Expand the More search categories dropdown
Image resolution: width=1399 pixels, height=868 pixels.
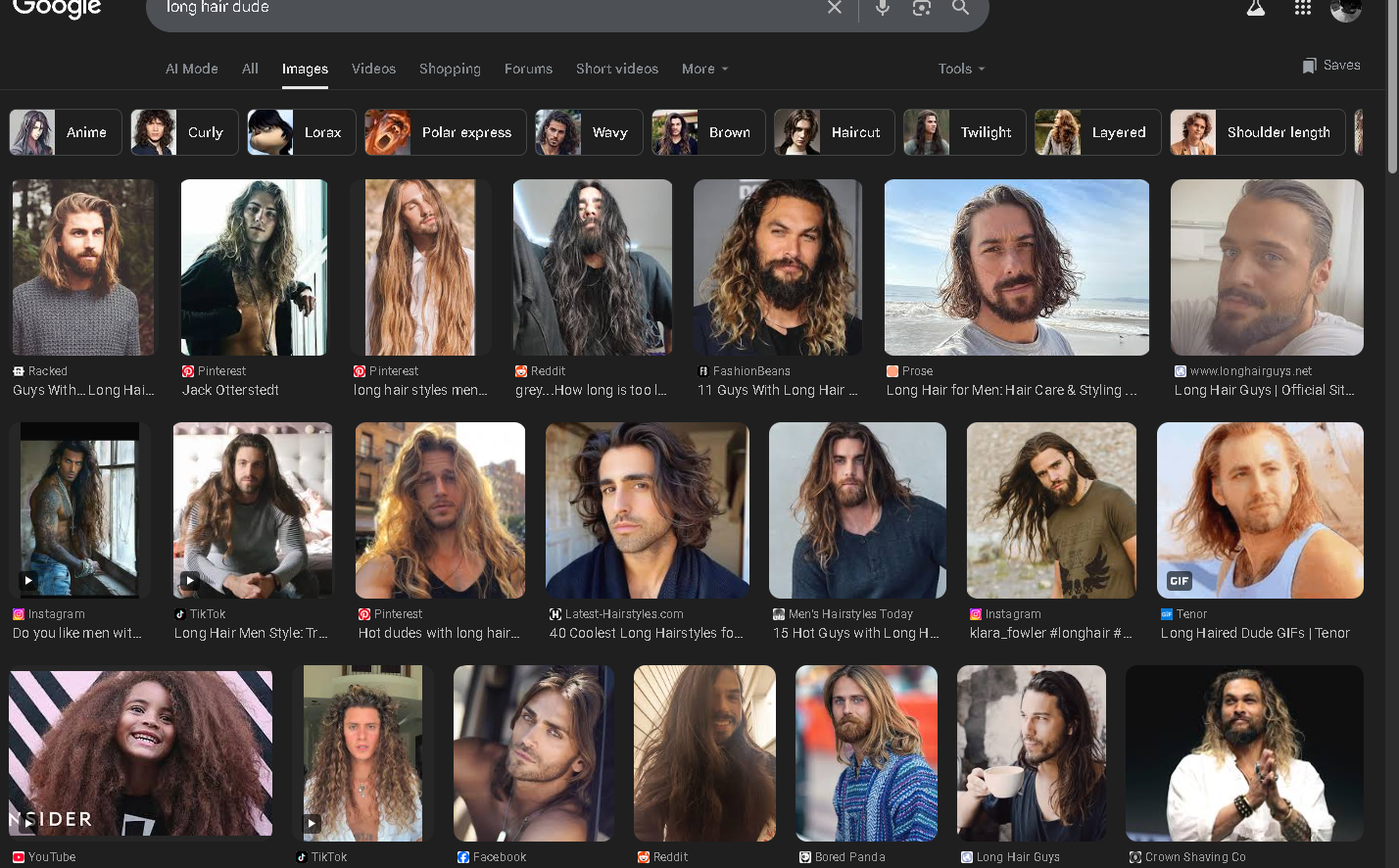[704, 69]
